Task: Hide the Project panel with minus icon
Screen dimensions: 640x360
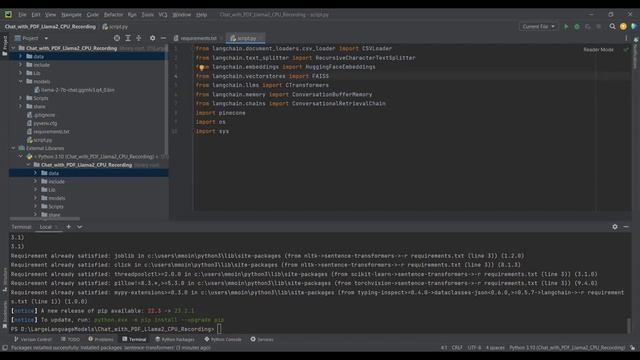Action: (x=163, y=38)
